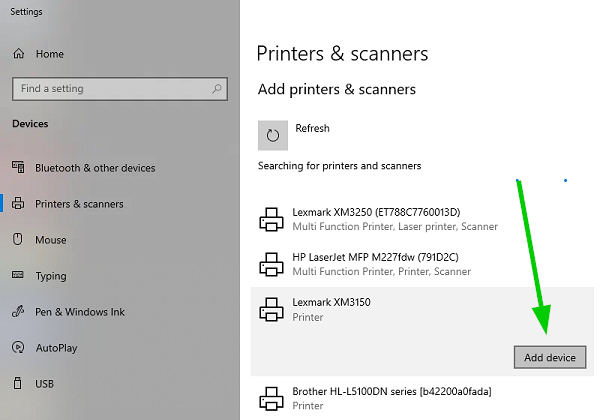
Task: Click the Add printers & scanners heading
Action: pyautogui.click(x=337, y=89)
